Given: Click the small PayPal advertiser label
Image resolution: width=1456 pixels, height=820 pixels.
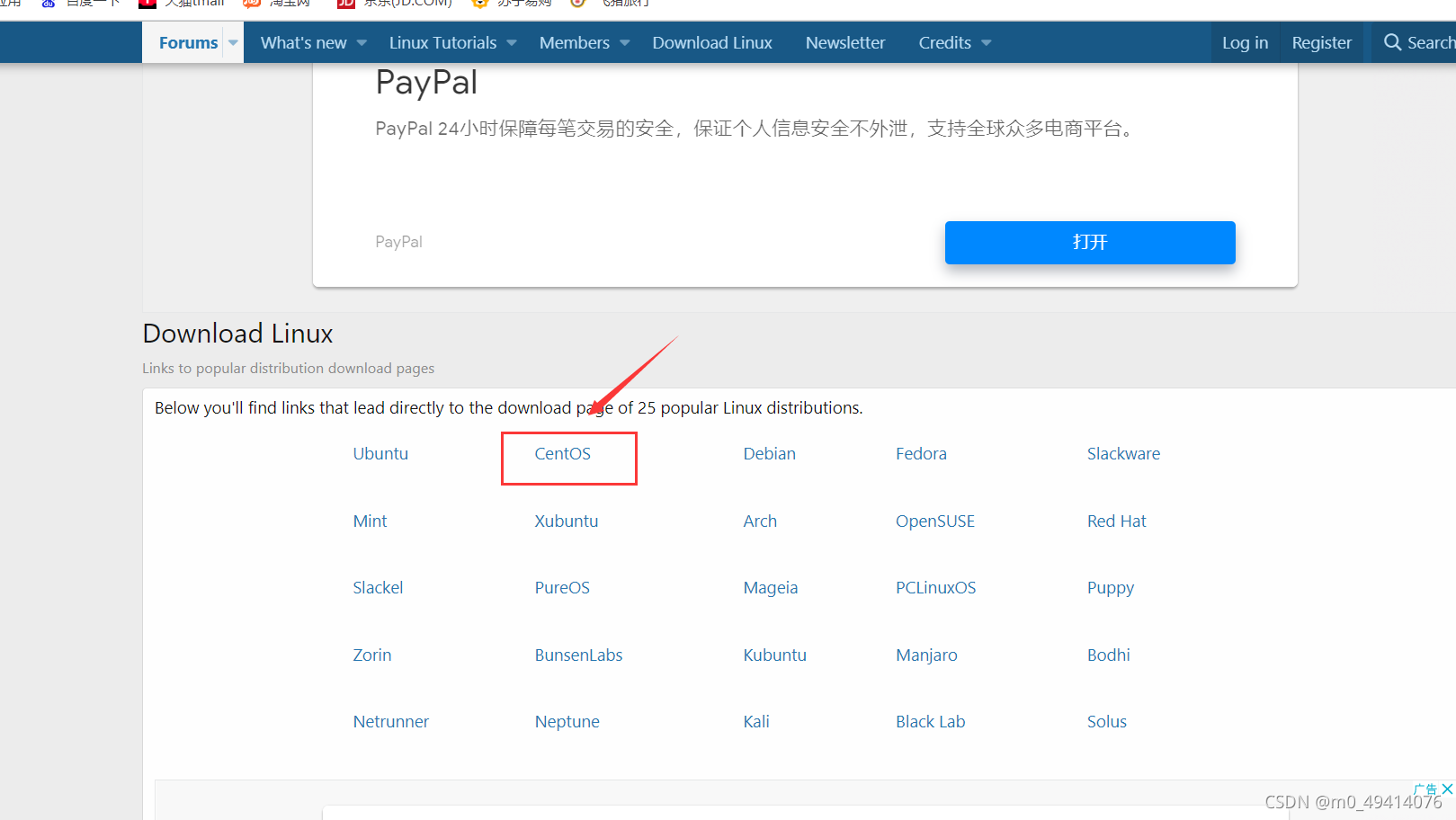Looking at the screenshot, I should click(x=398, y=242).
